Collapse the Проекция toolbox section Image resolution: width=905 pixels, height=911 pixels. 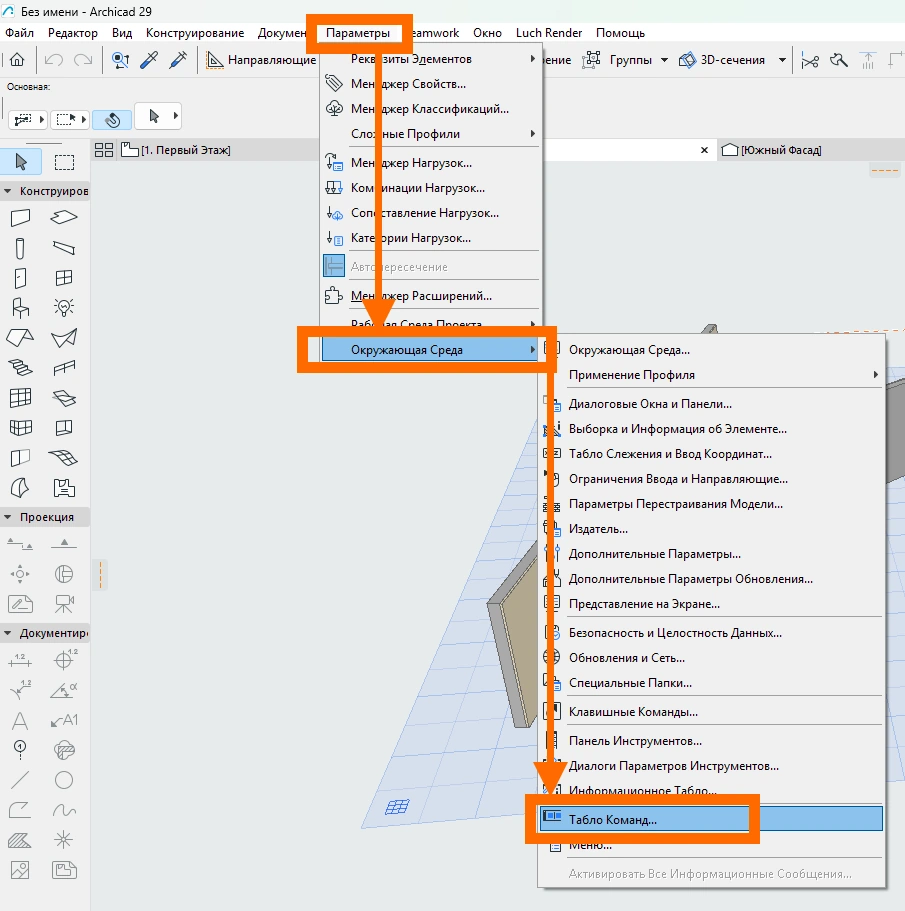(x=8, y=517)
